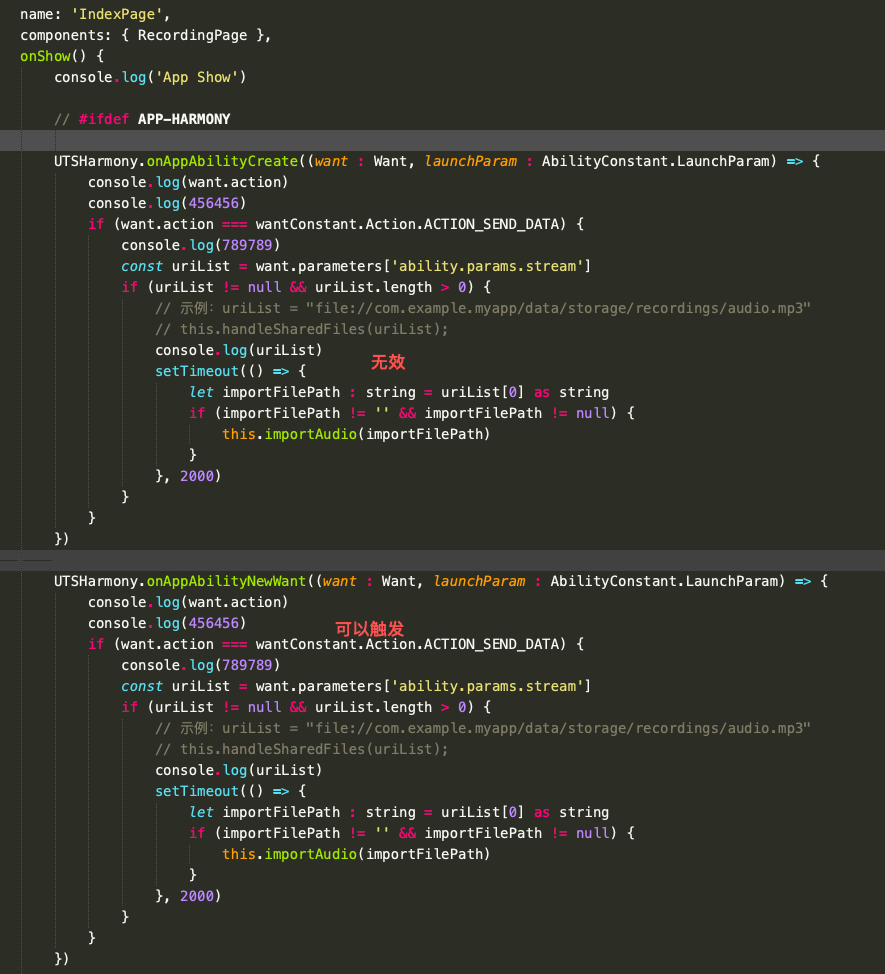The image size is (885, 974).
Task: Click the 'IndexPage' string on the name line
Action: pos(112,14)
